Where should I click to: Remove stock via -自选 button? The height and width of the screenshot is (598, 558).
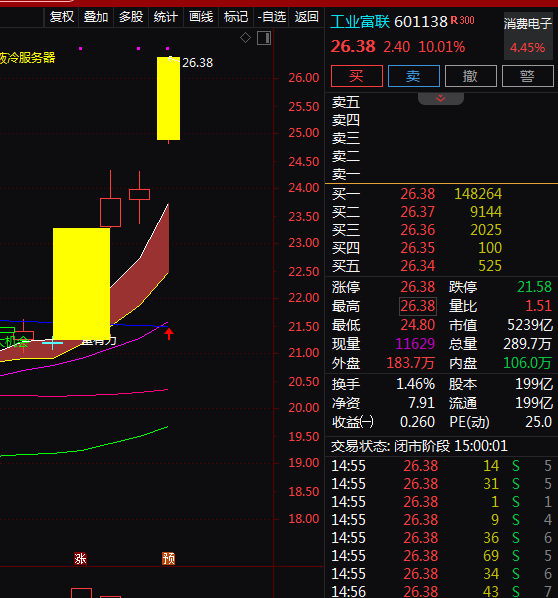272,17
